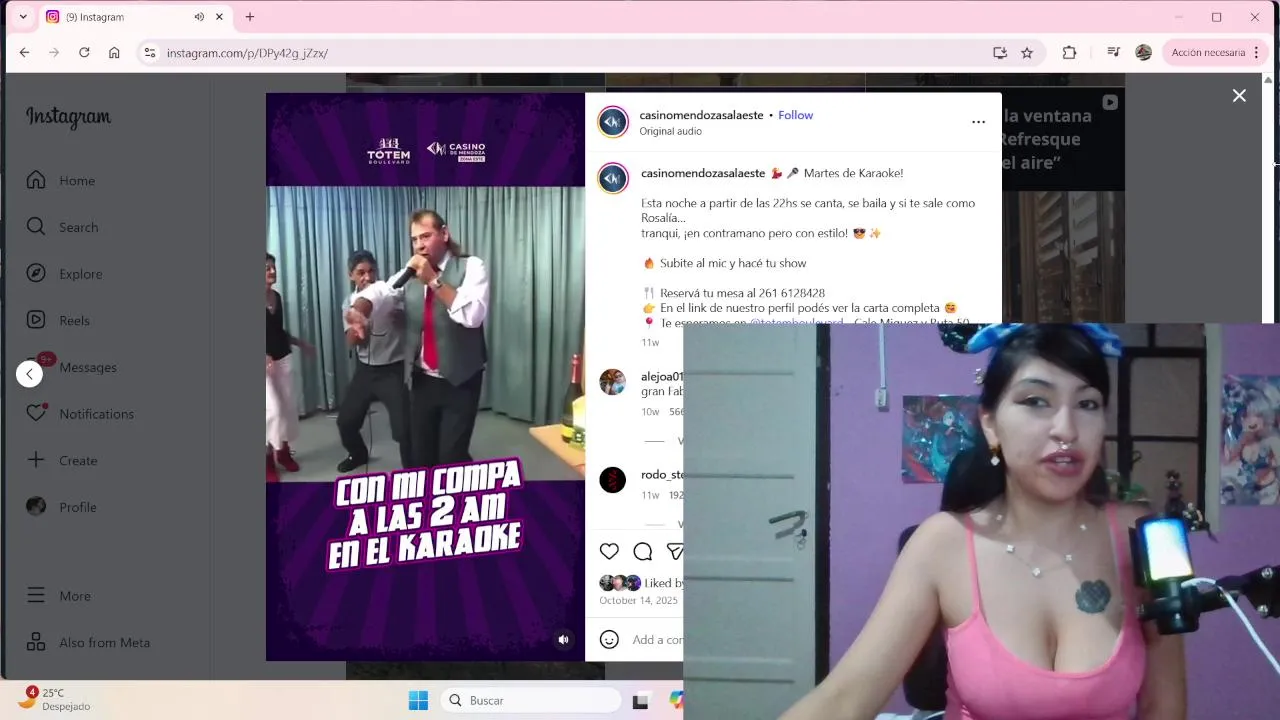Click taskbar Buscar search box
1280x720 pixels.
[531, 700]
